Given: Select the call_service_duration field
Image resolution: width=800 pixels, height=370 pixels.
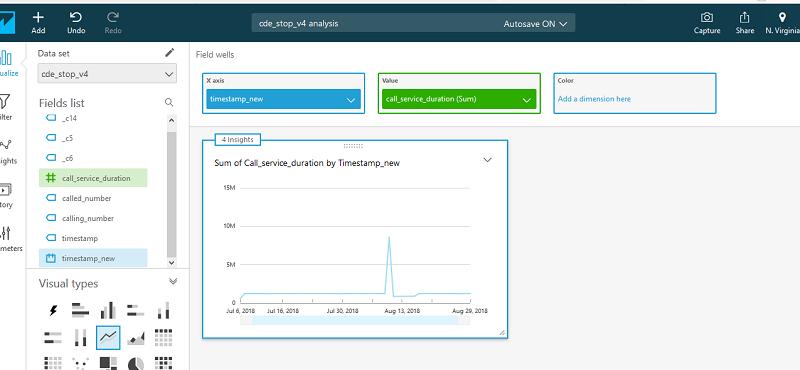Looking at the screenshot, I should click(93, 178).
